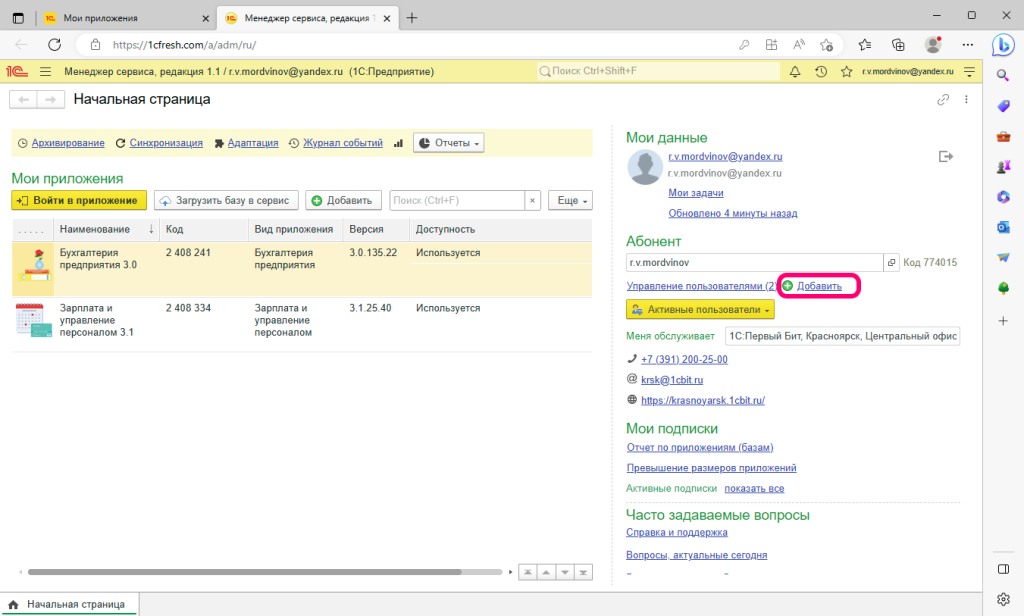Viewport: 1024px width, 616px height.
Task: Open Превышение размеров приложений link
Action: pyautogui.click(x=711, y=468)
